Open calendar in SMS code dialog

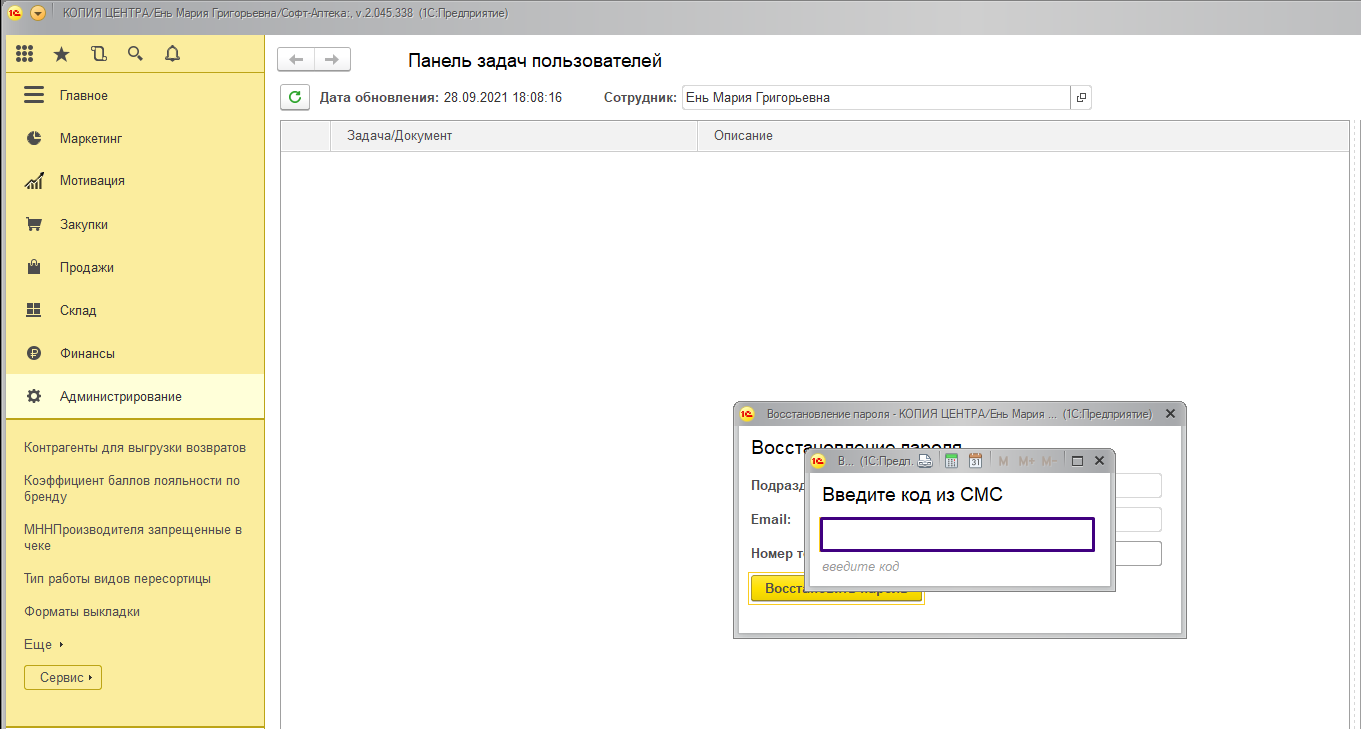(x=975, y=461)
